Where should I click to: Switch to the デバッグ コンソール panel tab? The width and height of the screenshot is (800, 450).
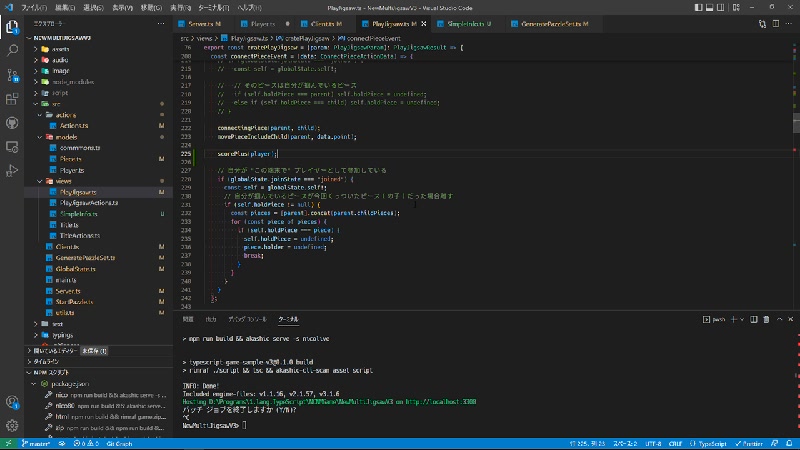[247, 319]
